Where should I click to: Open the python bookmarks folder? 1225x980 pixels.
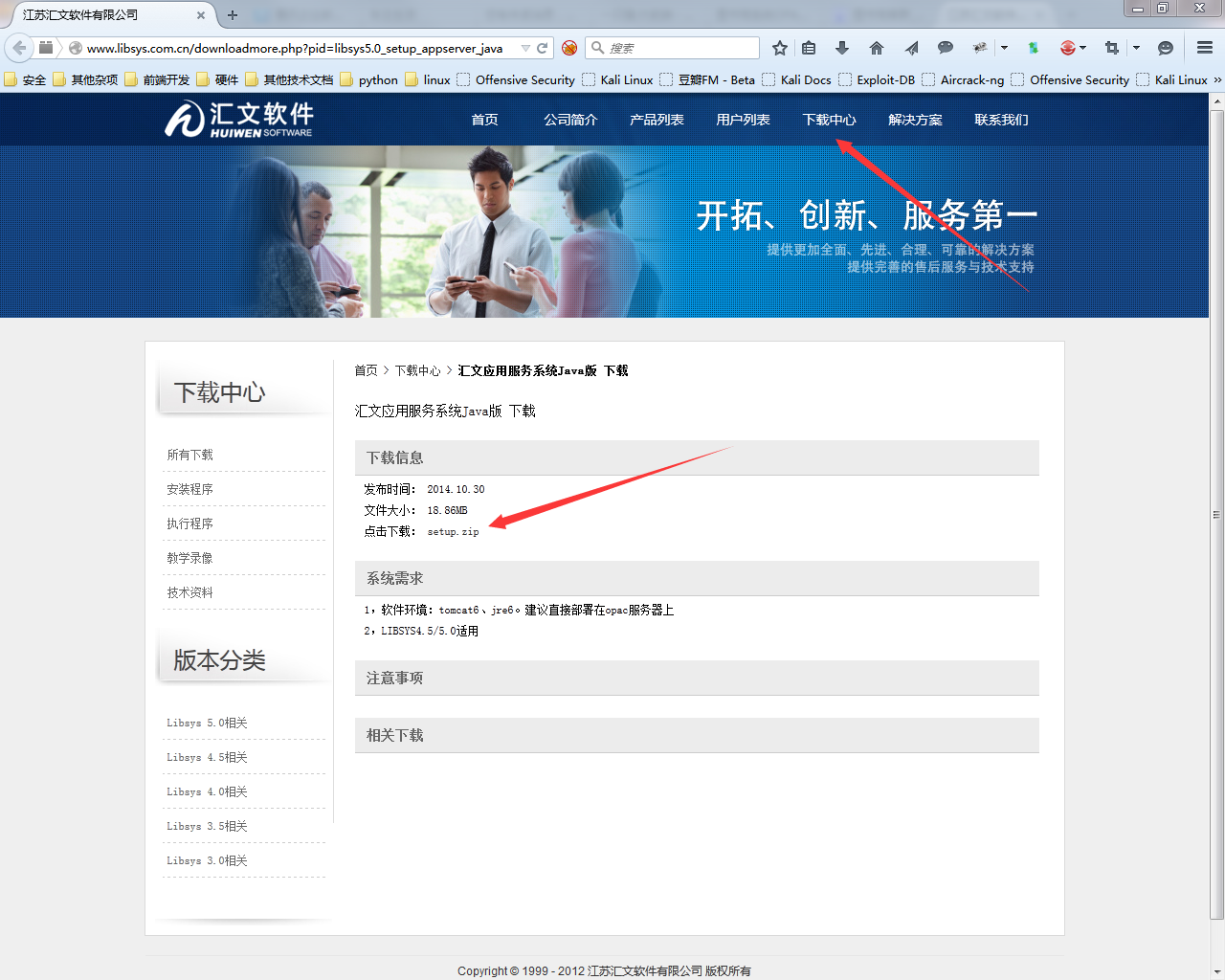click(x=368, y=80)
